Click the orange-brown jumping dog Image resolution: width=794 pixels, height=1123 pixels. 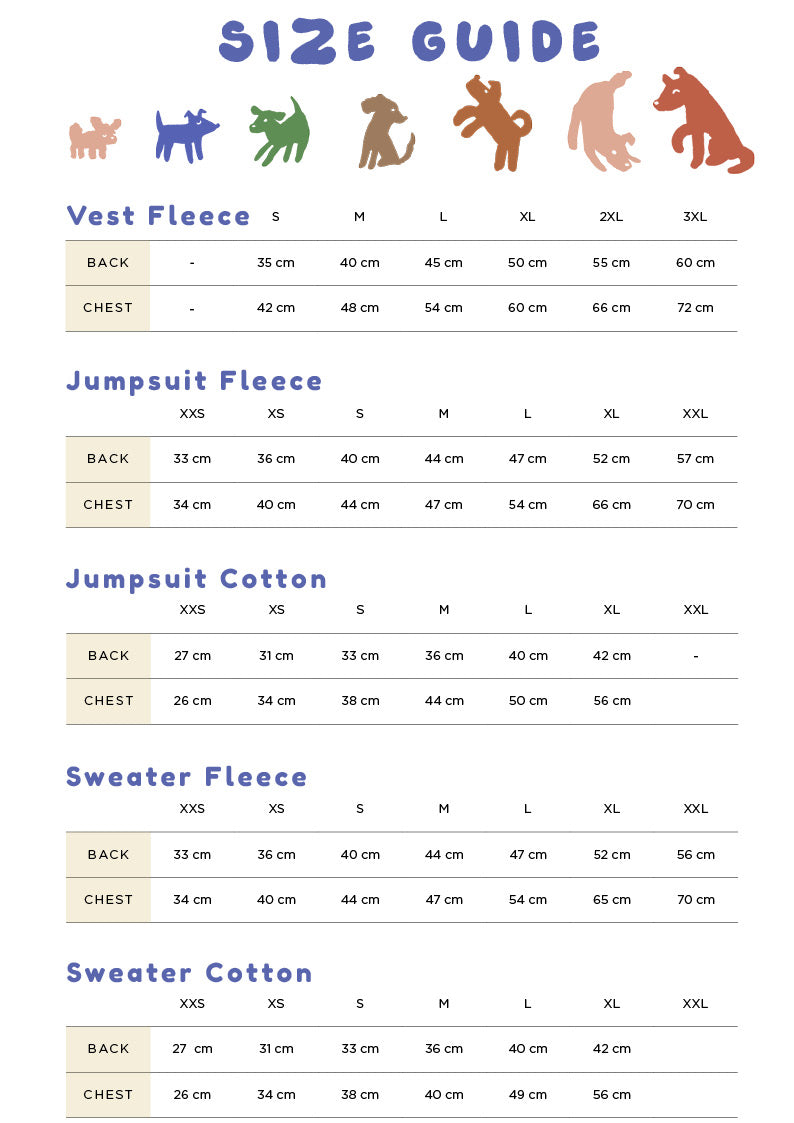(x=493, y=122)
